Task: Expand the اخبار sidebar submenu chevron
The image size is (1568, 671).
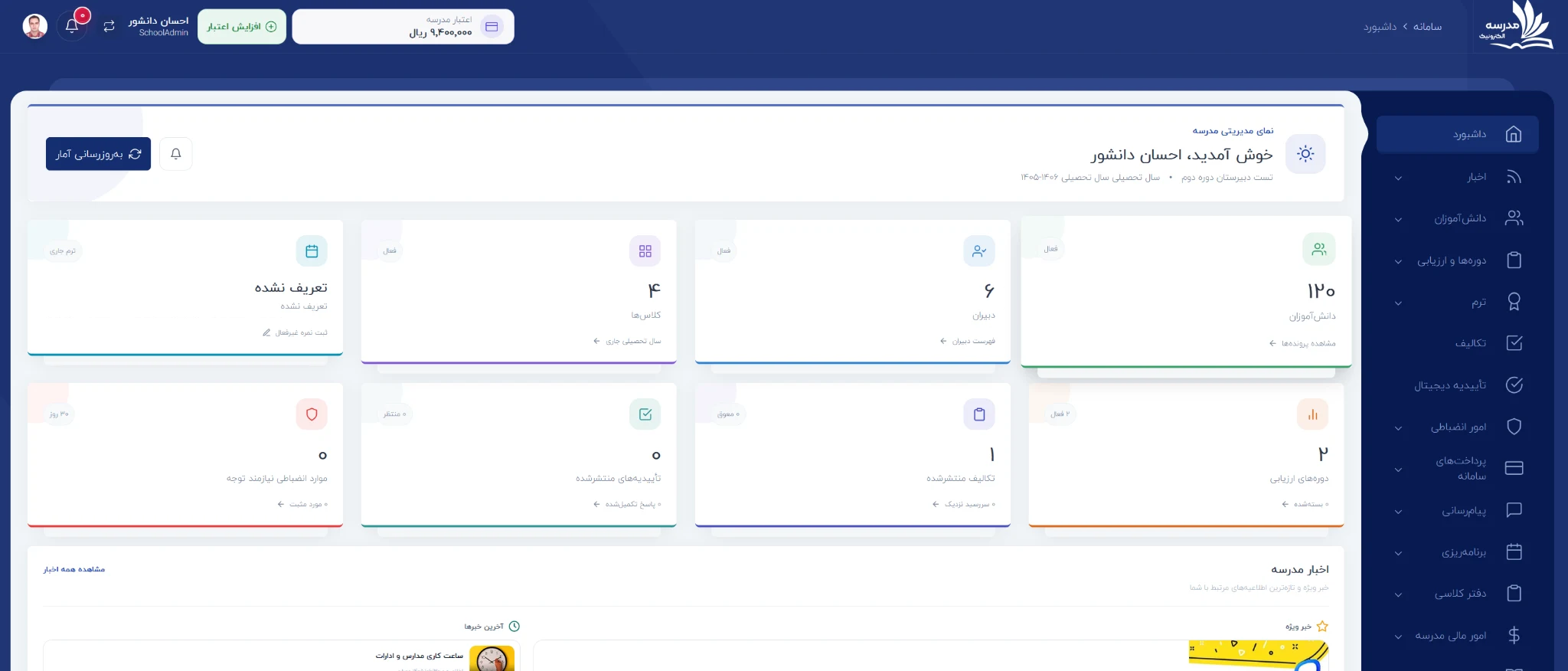Action: coord(1398,178)
